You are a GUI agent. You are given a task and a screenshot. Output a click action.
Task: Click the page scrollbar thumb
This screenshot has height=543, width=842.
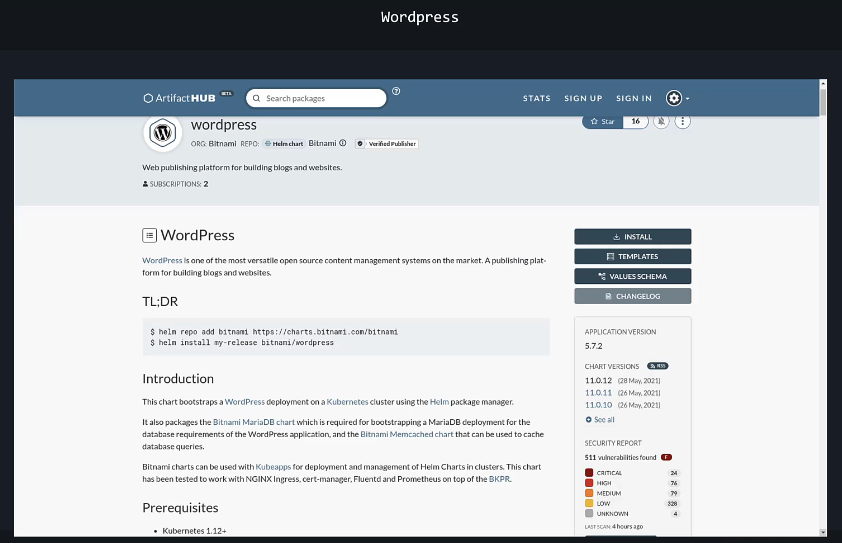pos(823,102)
